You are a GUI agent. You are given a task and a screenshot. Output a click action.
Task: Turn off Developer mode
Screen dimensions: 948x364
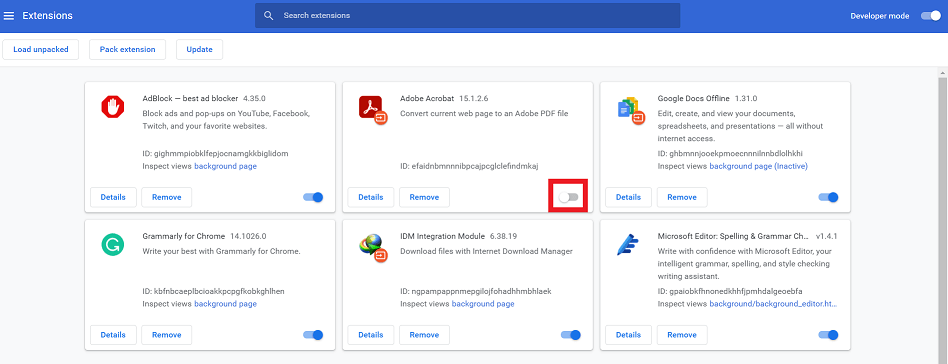click(x=931, y=16)
